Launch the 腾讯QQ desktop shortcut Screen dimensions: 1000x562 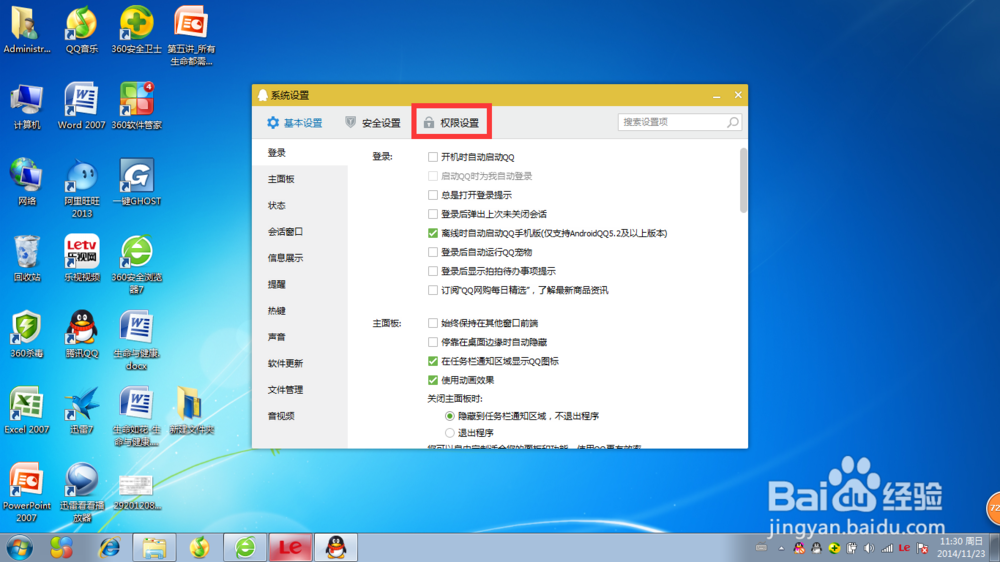(82, 334)
